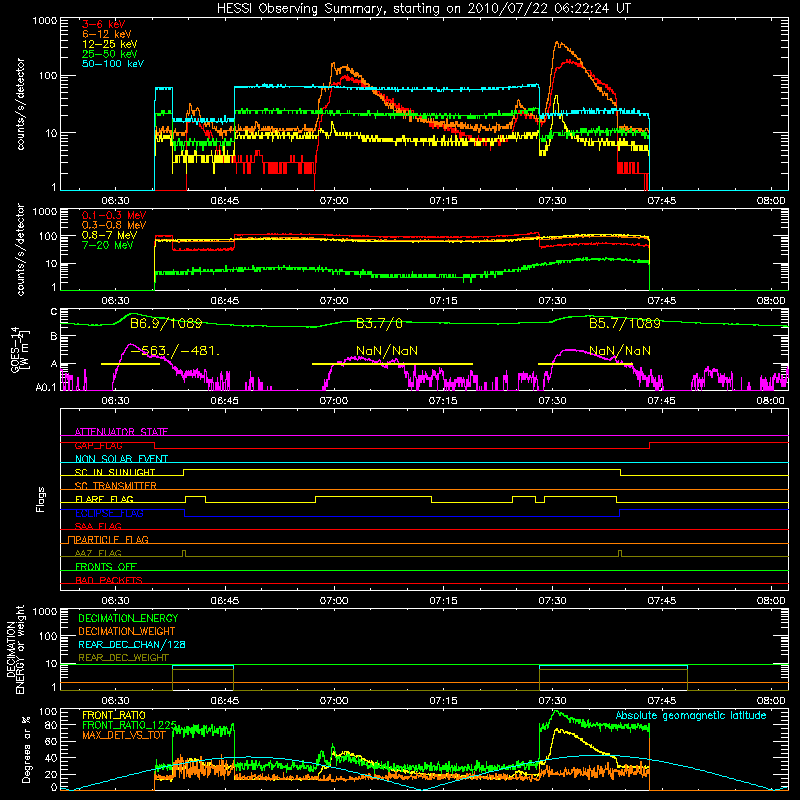Select the FLARE_FLAG label
Screen dimensions: 800x800
(104, 499)
